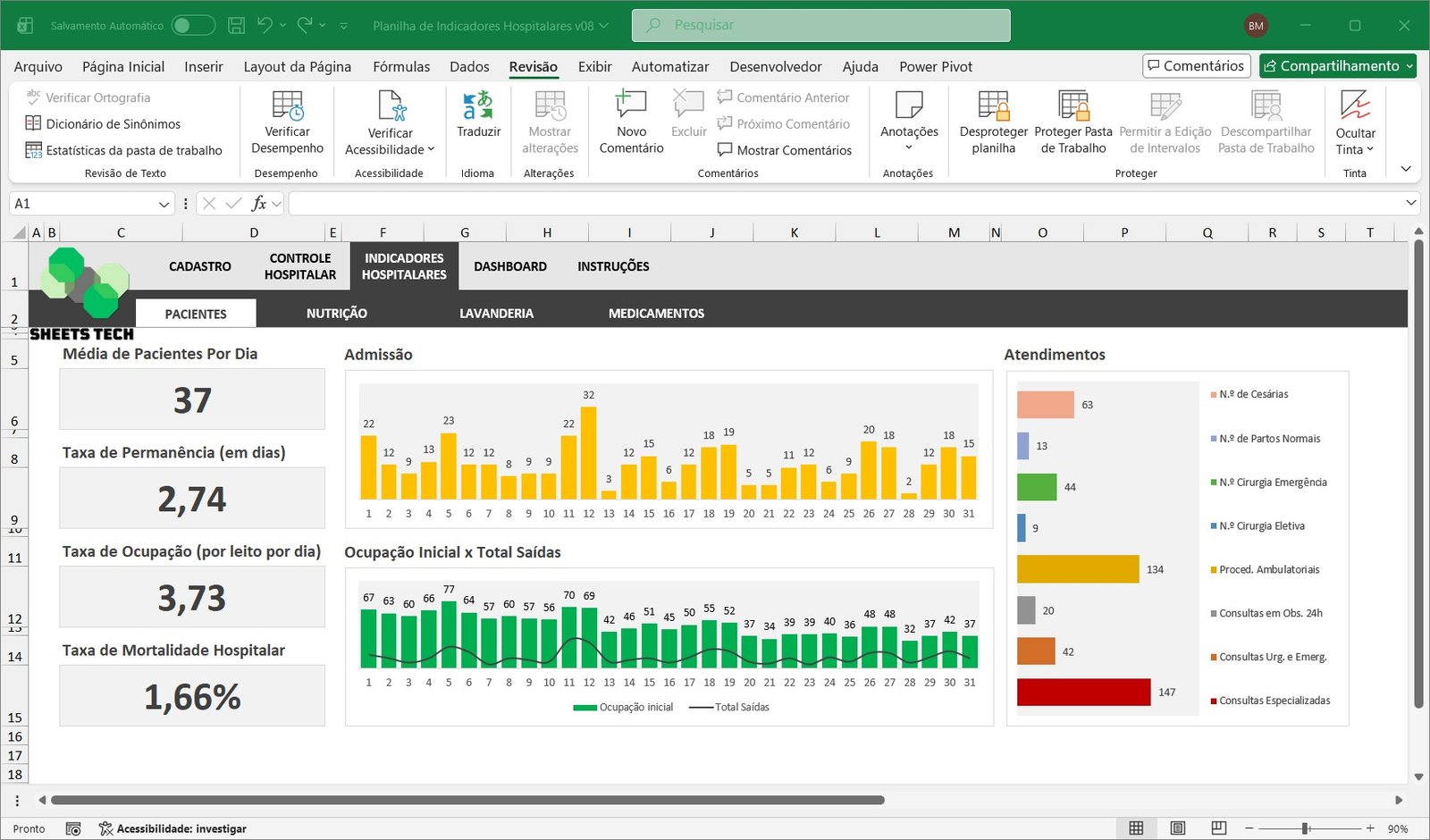The height and width of the screenshot is (840, 1430).
Task: Click Desproteger planilha icon
Action: pyautogui.click(x=993, y=106)
